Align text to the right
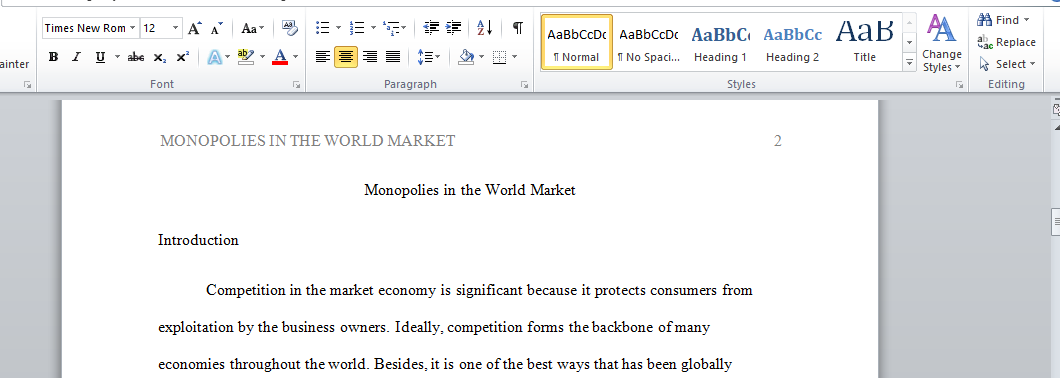Image resolution: width=1060 pixels, height=378 pixels. (370, 57)
